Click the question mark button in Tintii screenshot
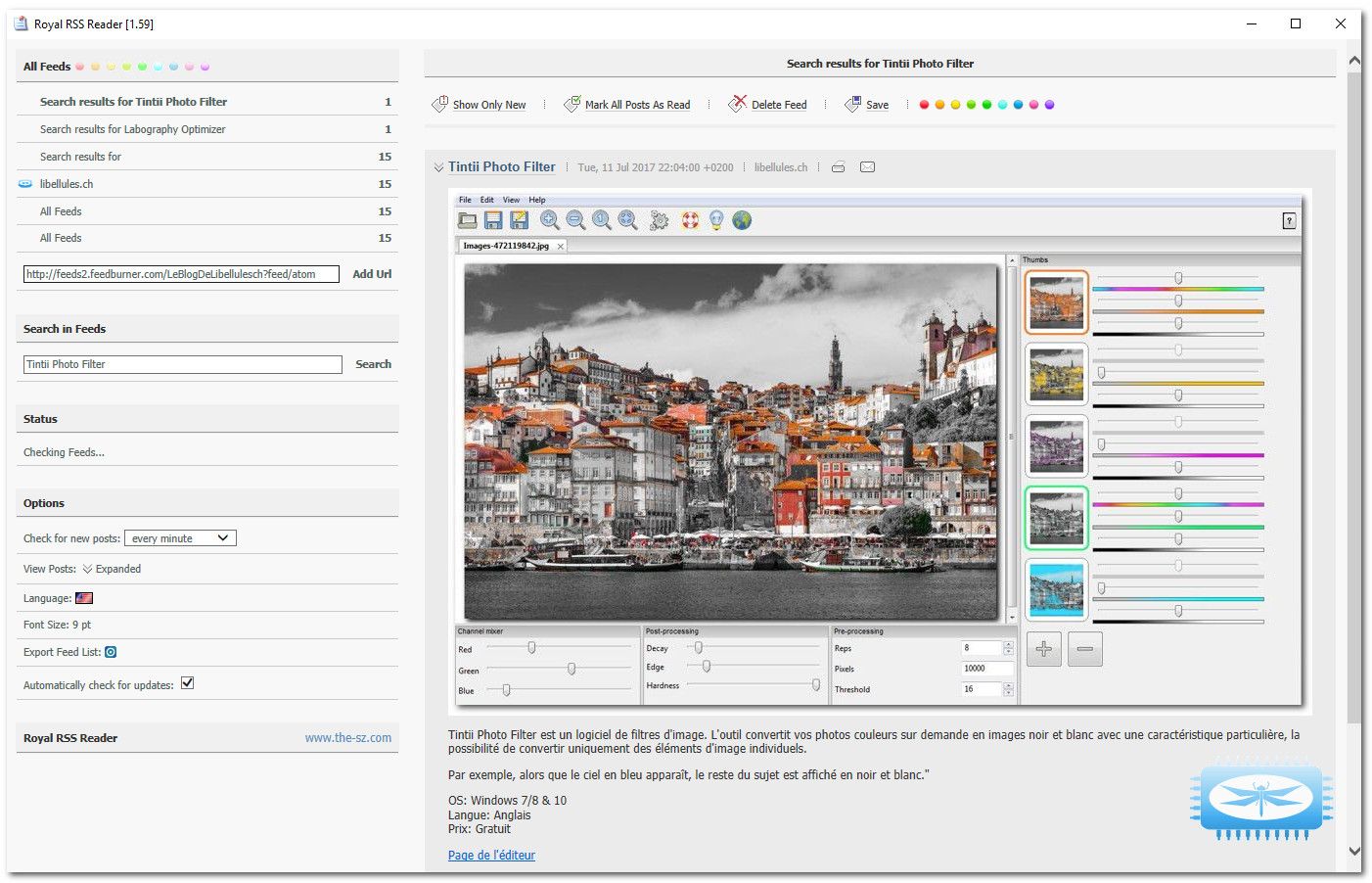Screen dimensions: 1372x883 pos(1290,221)
